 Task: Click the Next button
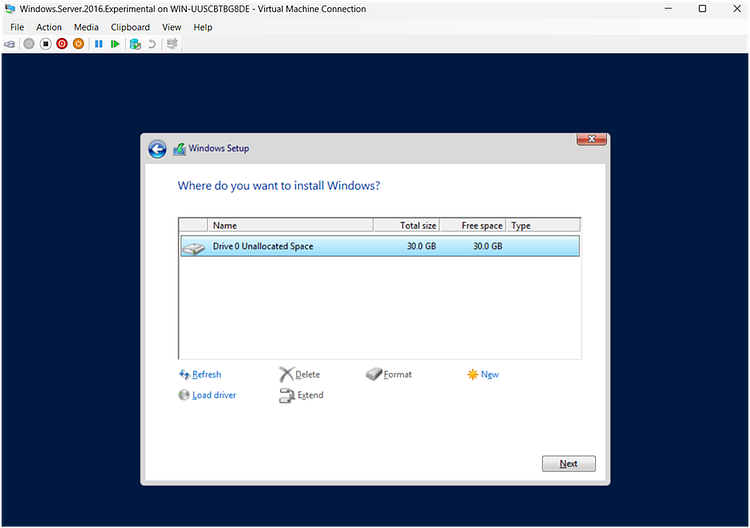click(x=569, y=463)
